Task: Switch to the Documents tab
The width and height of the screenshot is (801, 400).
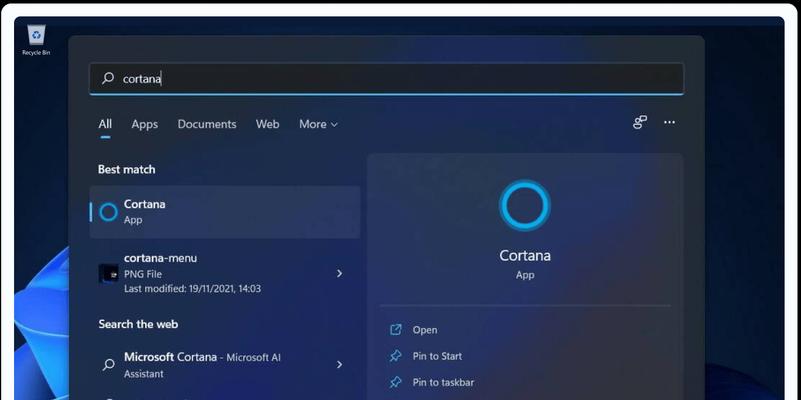Action: pyautogui.click(x=207, y=124)
